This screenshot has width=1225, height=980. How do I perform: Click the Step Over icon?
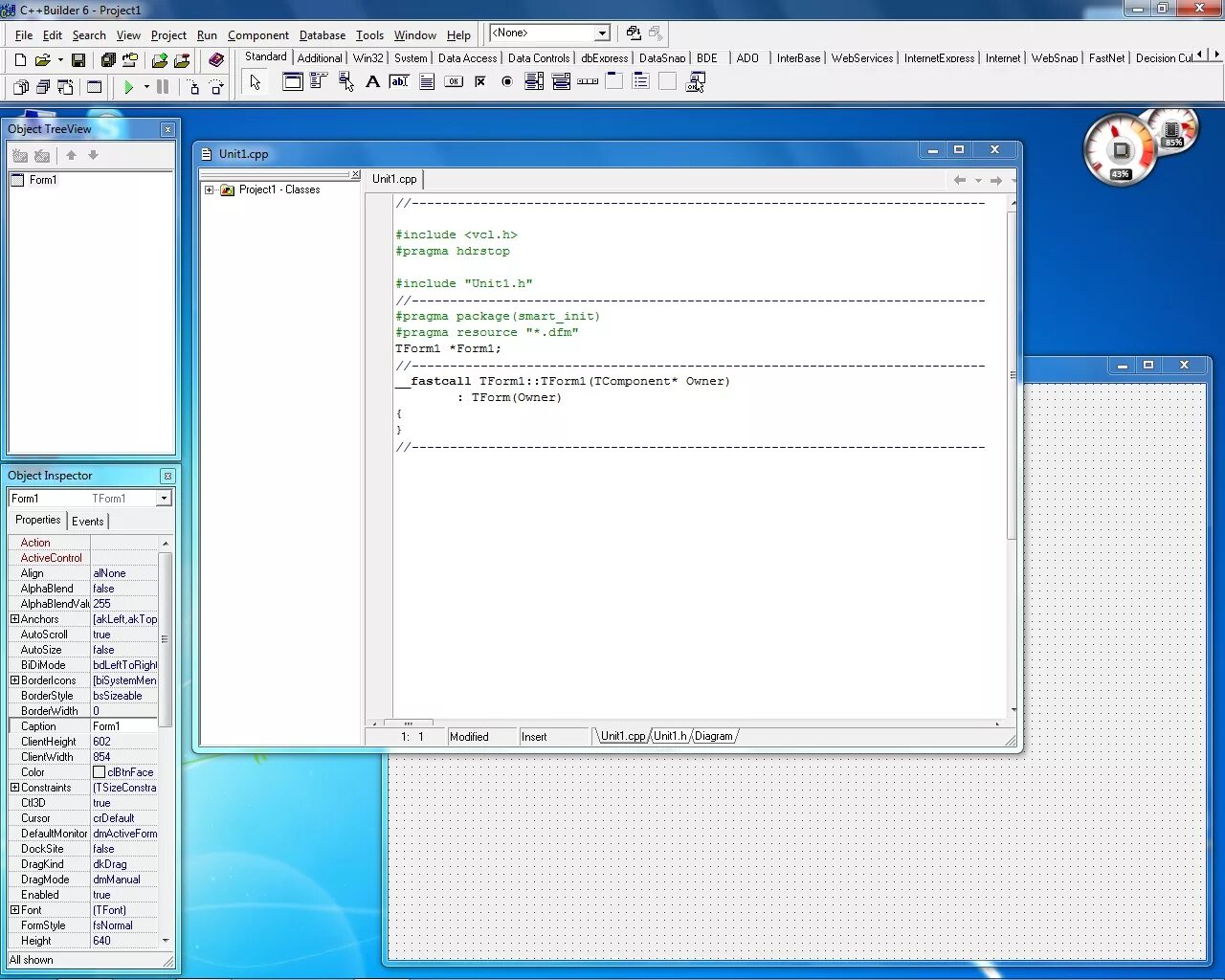[217, 87]
